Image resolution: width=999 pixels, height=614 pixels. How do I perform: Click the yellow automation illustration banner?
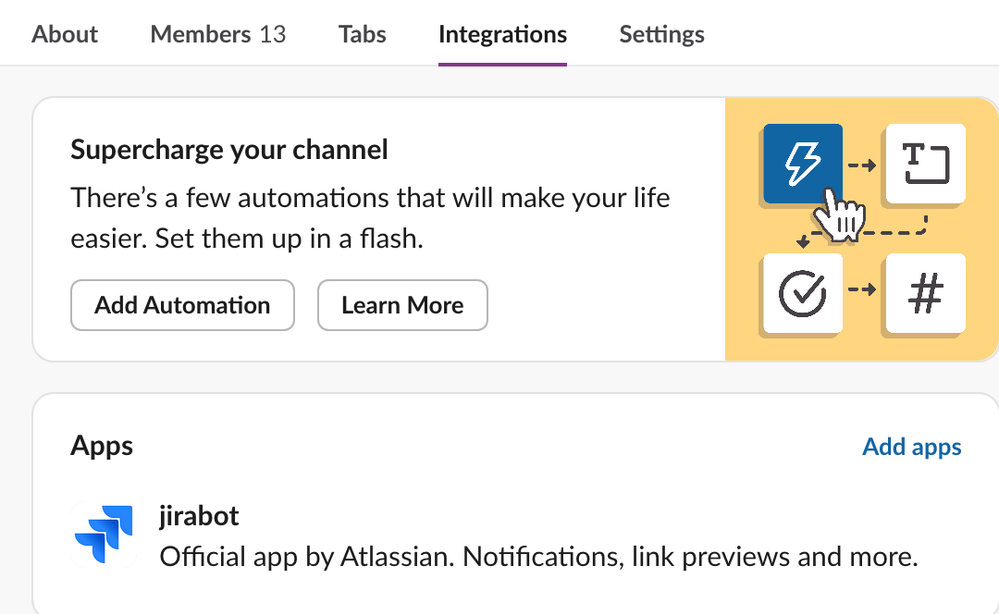pos(862,228)
